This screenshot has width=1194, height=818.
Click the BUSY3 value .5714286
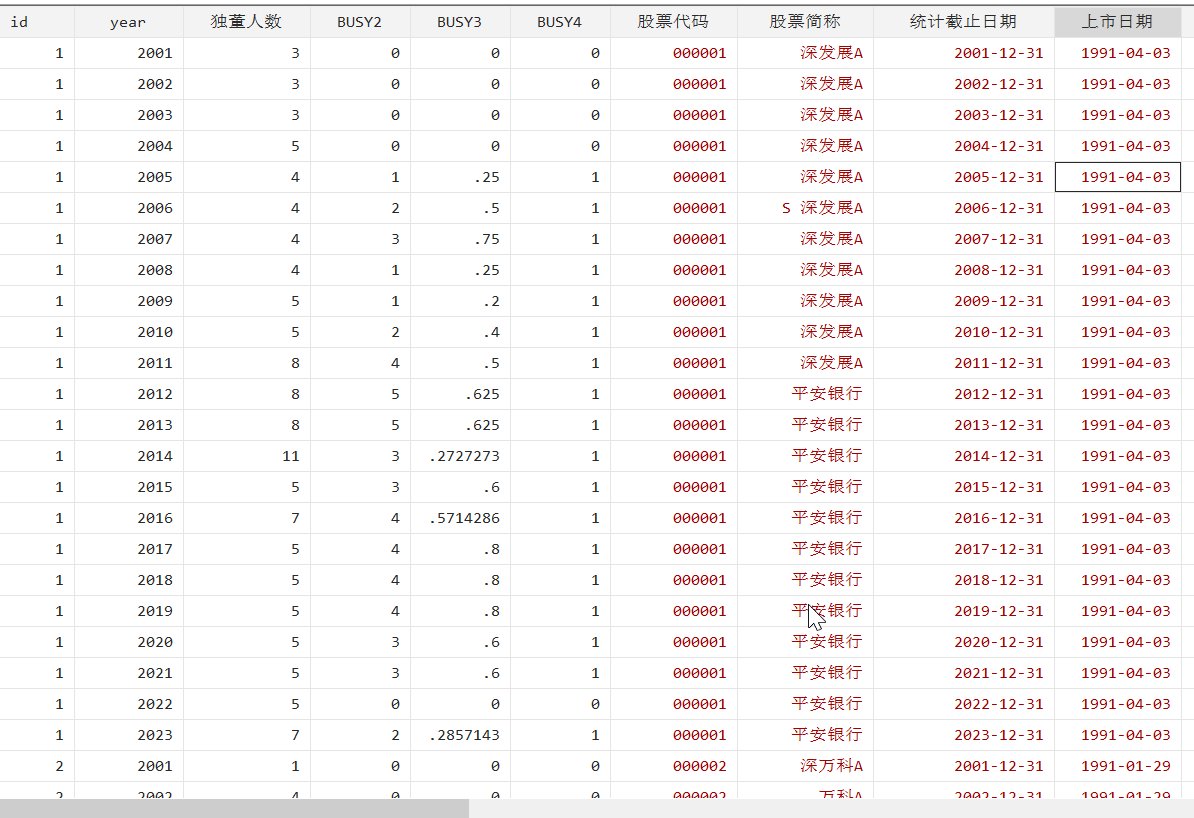460,518
